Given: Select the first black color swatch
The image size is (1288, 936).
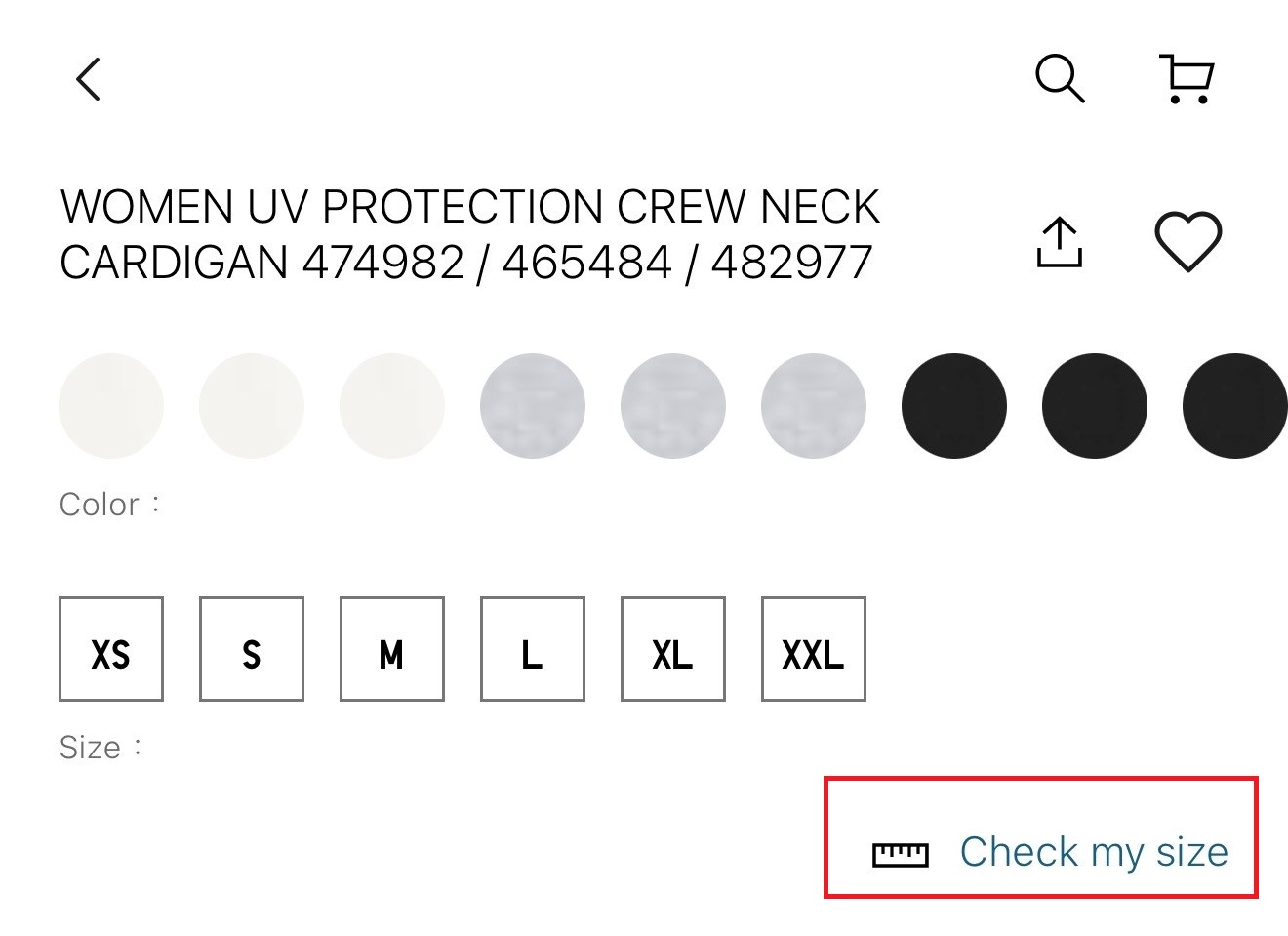Looking at the screenshot, I should (x=954, y=406).
